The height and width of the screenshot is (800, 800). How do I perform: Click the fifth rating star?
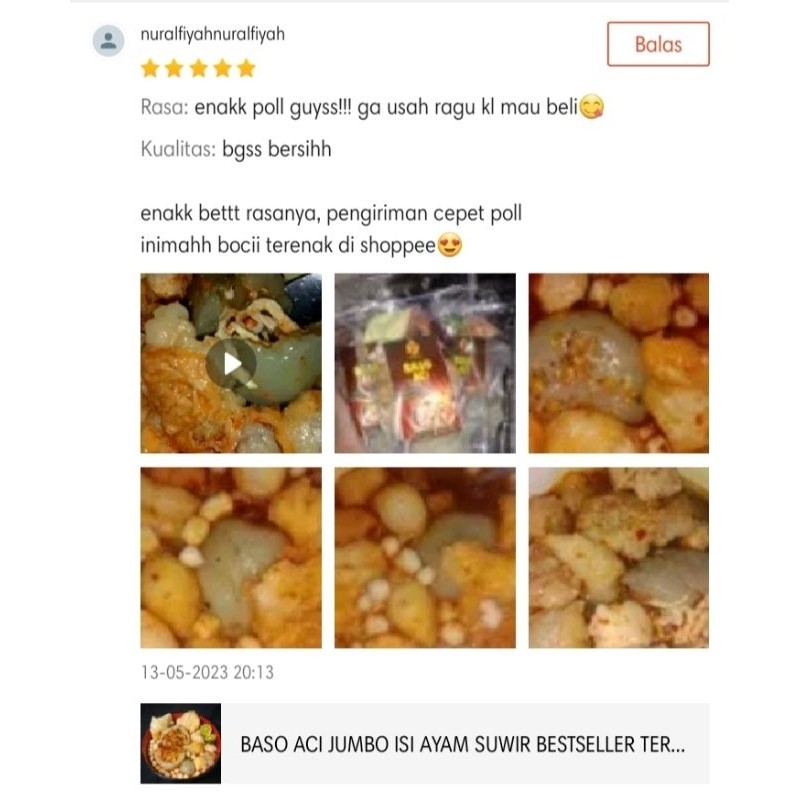coord(246,68)
